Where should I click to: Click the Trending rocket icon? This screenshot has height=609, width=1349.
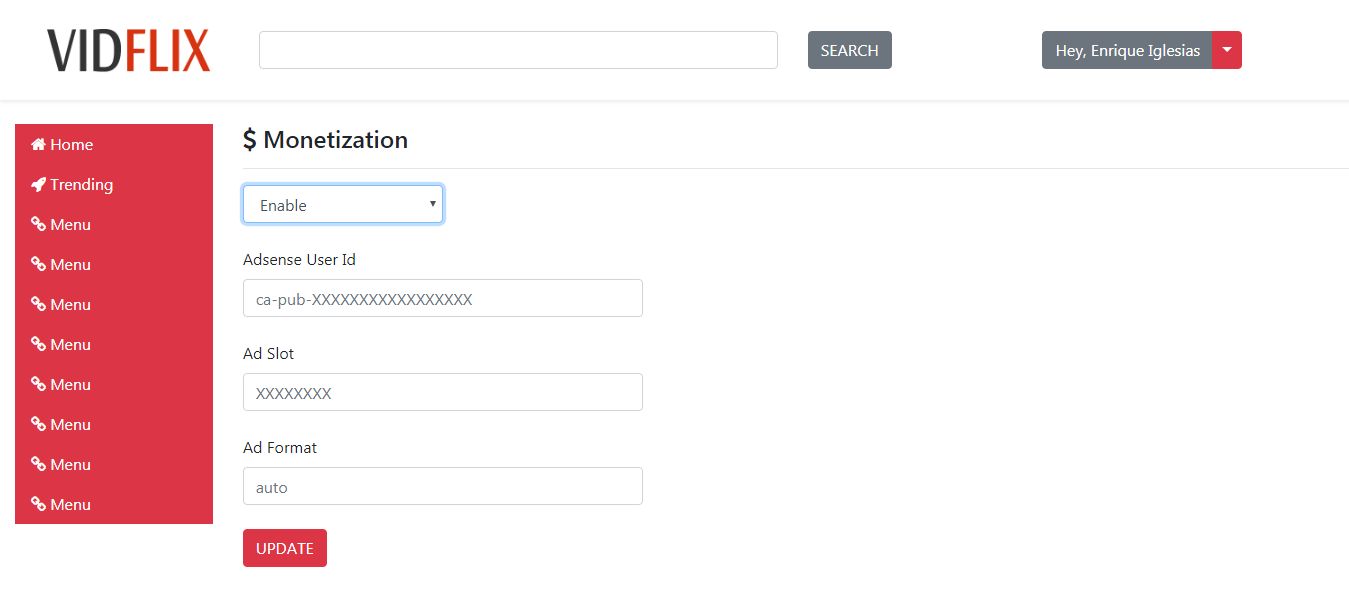(38, 185)
